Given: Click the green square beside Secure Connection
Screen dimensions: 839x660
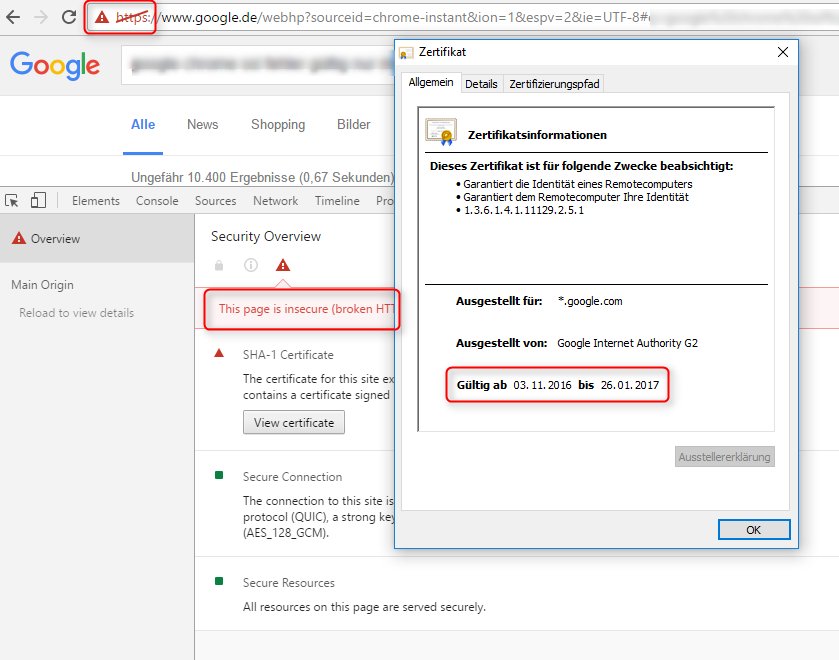Looking at the screenshot, I should (219, 475).
